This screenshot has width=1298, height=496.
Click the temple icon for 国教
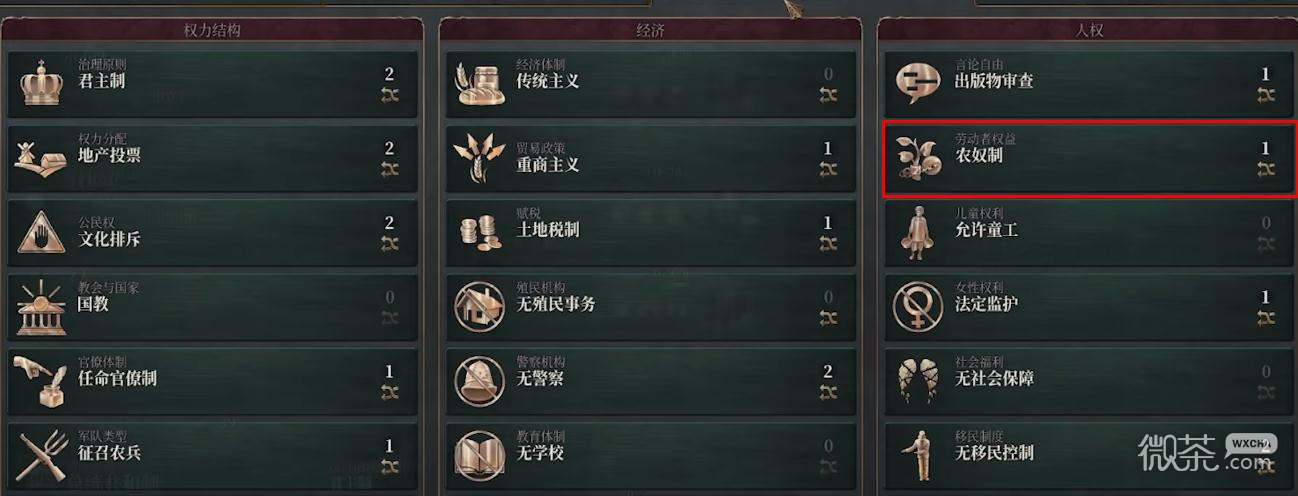coord(42,306)
